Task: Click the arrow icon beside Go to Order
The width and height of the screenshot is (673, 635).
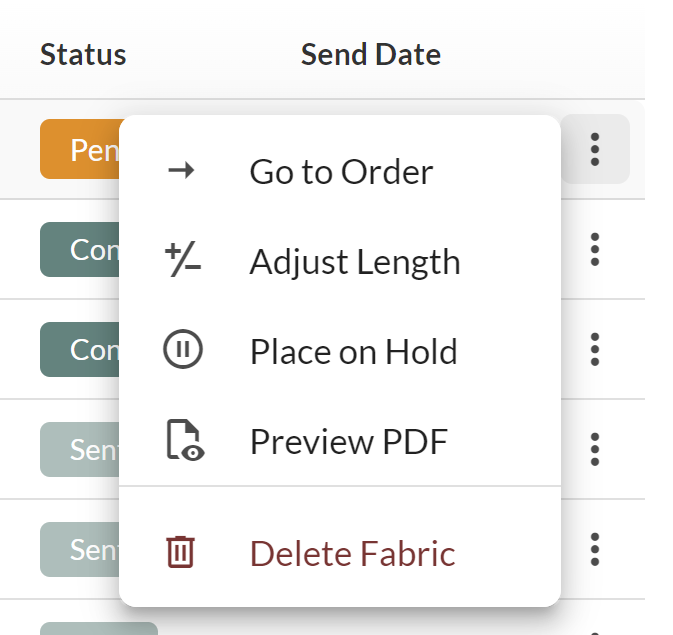Action: pos(181,171)
